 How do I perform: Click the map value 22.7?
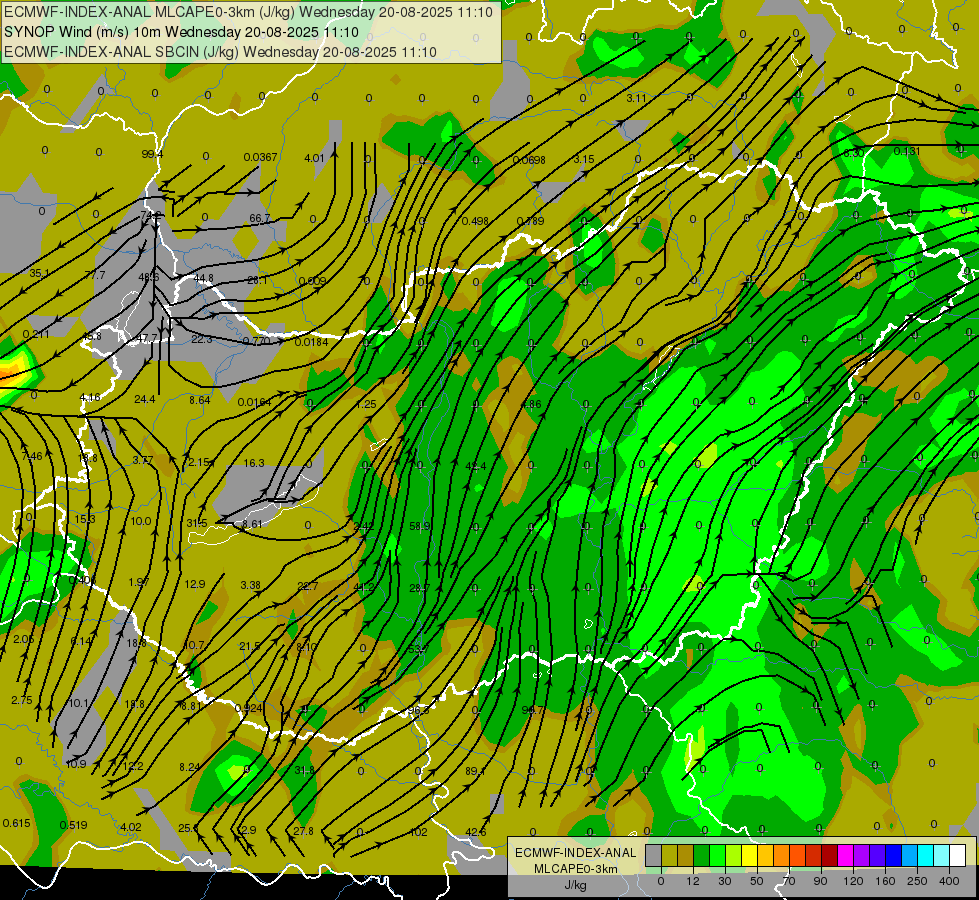click(x=307, y=586)
